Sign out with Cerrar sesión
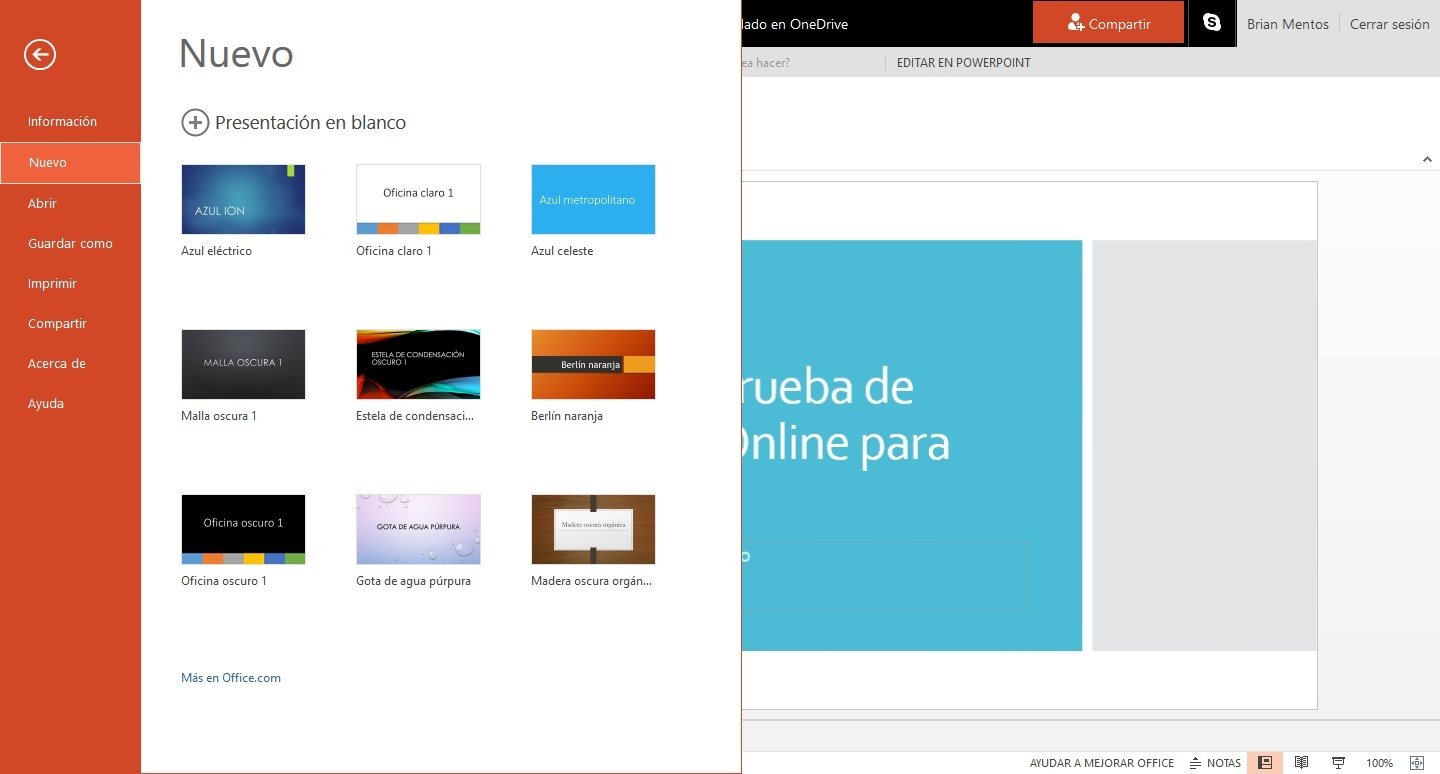The width and height of the screenshot is (1440, 774). pyautogui.click(x=1389, y=24)
